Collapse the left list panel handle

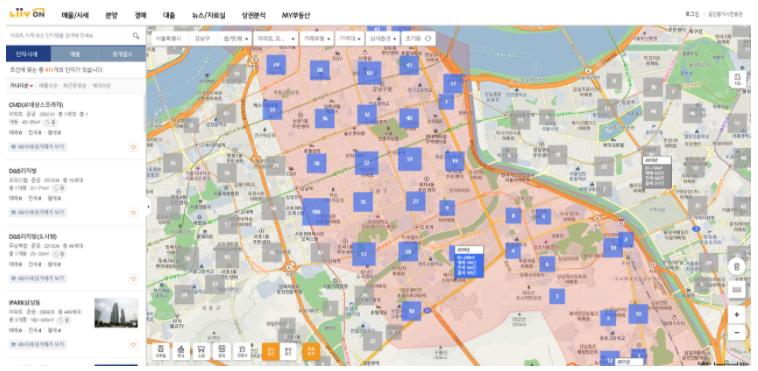click(148, 208)
